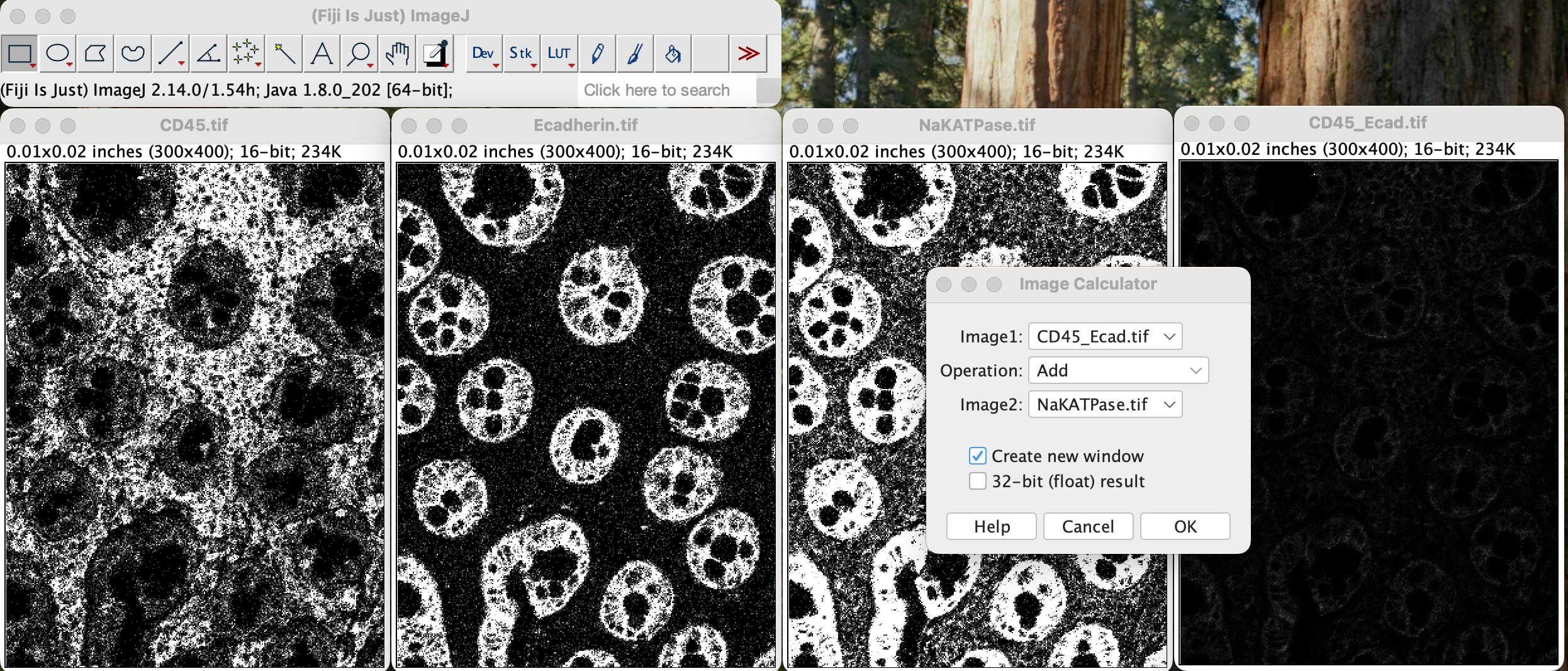The height and width of the screenshot is (671, 1568).
Task: Open the LUT menu in the toolbar
Action: (x=559, y=54)
